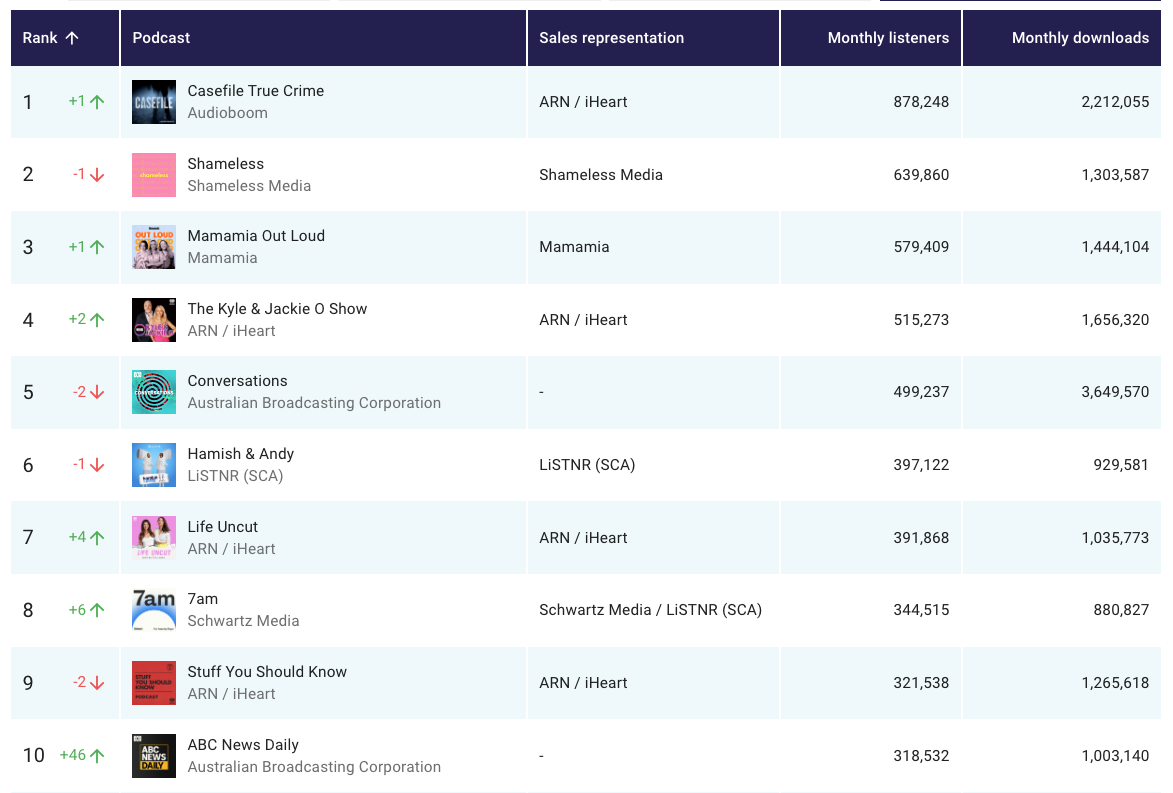The width and height of the screenshot is (1173, 793).
Task: Select the 929,581 monthly downloads value
Action: click(x=1121, y=465)
